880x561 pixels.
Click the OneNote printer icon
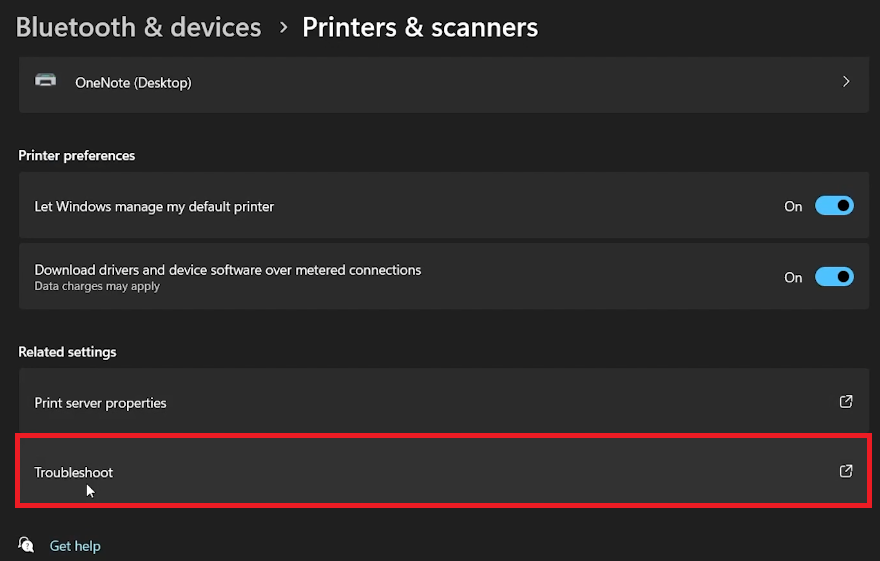point(46,81)
